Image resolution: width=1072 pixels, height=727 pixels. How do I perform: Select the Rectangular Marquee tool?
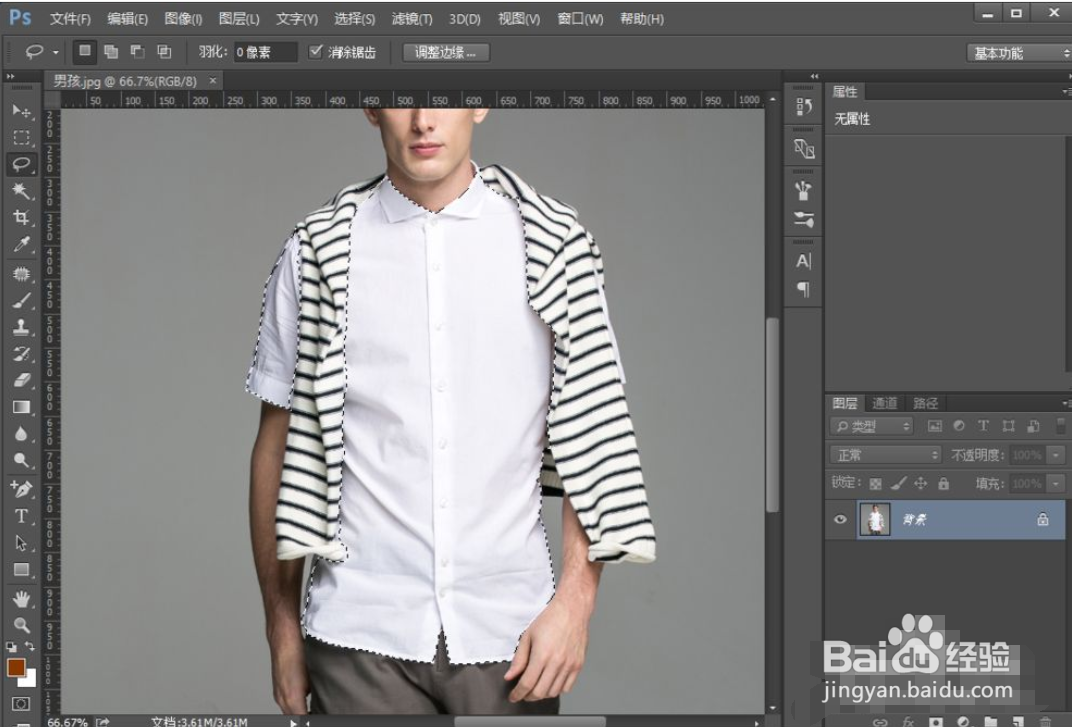(21, 137)
